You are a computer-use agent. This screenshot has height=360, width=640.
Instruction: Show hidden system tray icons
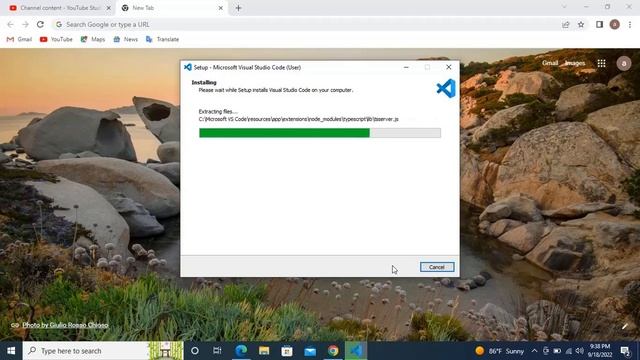click(534, 351)
